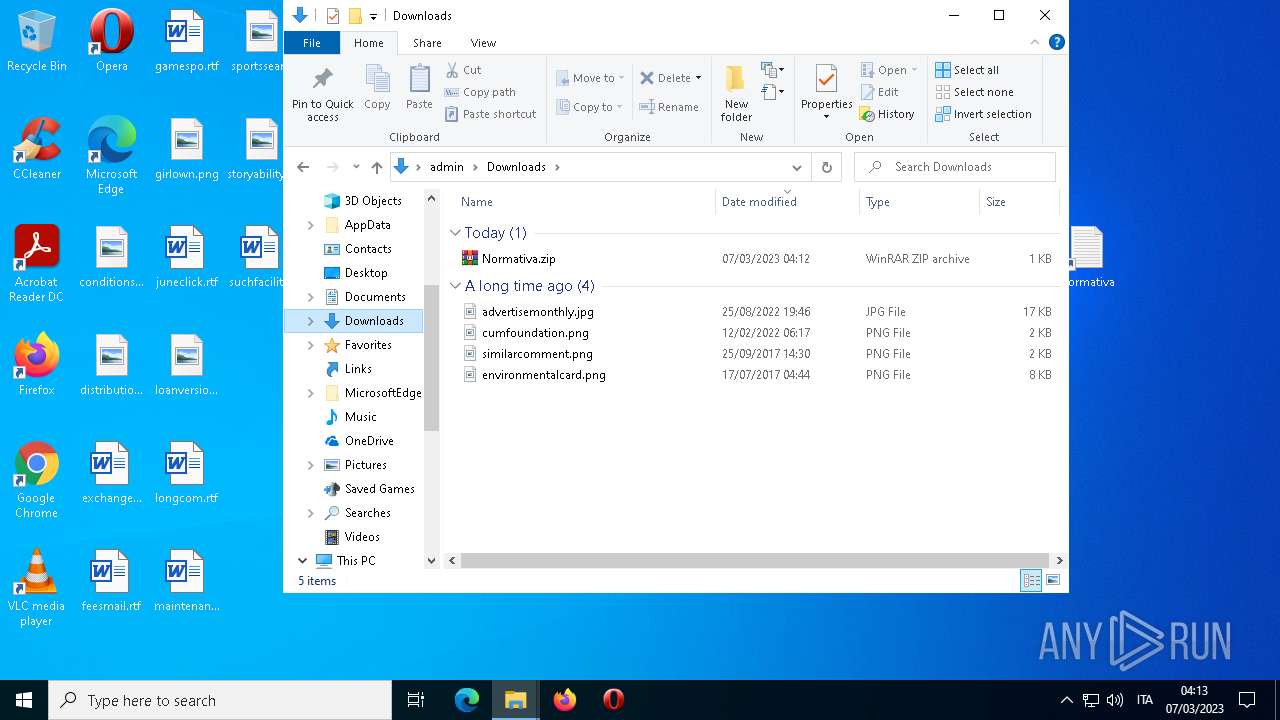Click Invert selection in ribbon
Viewport: 1280px width, 720px height.
pos(983,114)
